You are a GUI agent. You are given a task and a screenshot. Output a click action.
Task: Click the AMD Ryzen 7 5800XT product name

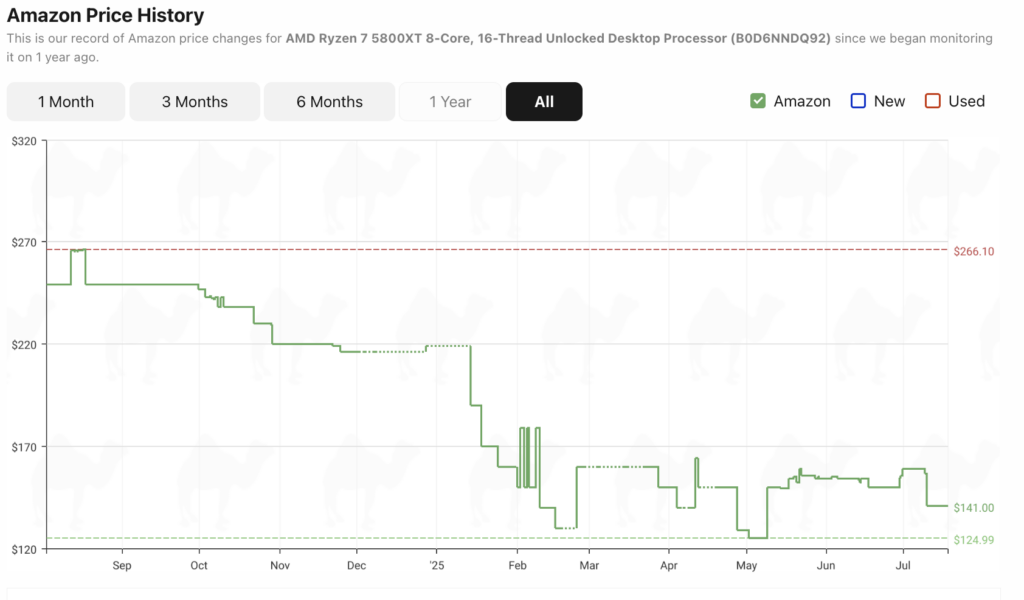click(558, 39)
